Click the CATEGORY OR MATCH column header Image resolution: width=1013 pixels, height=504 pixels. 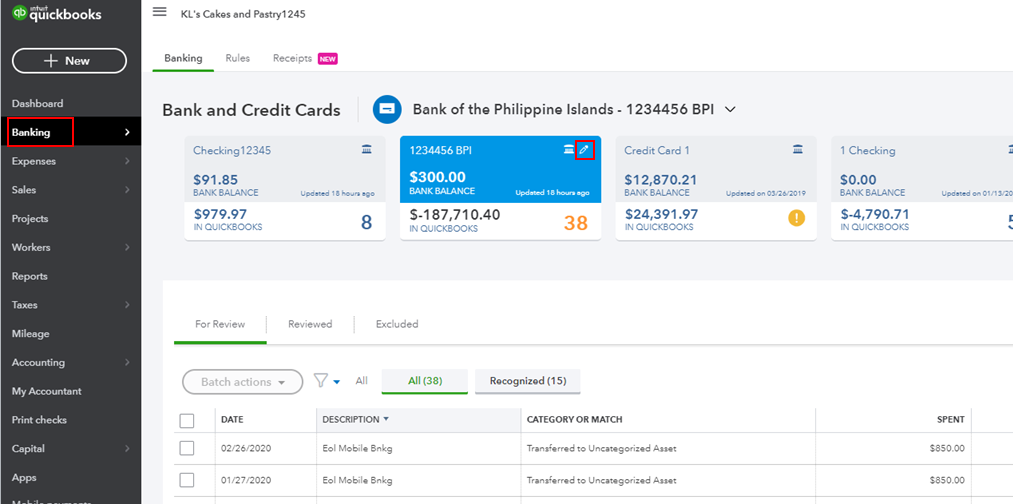[574, 419]
